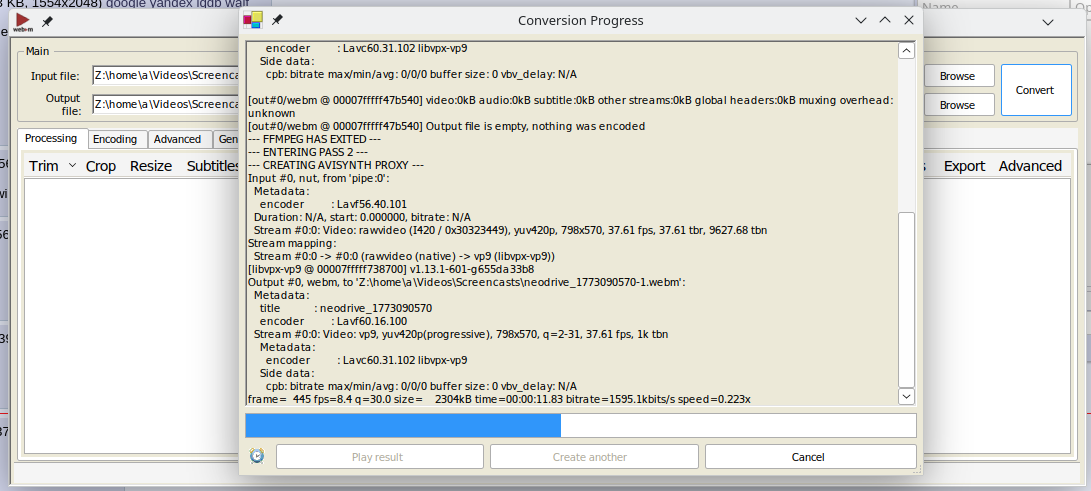Click the log scroll-down arrow
Screen dimensions: 1091x491
pos(907,396)
